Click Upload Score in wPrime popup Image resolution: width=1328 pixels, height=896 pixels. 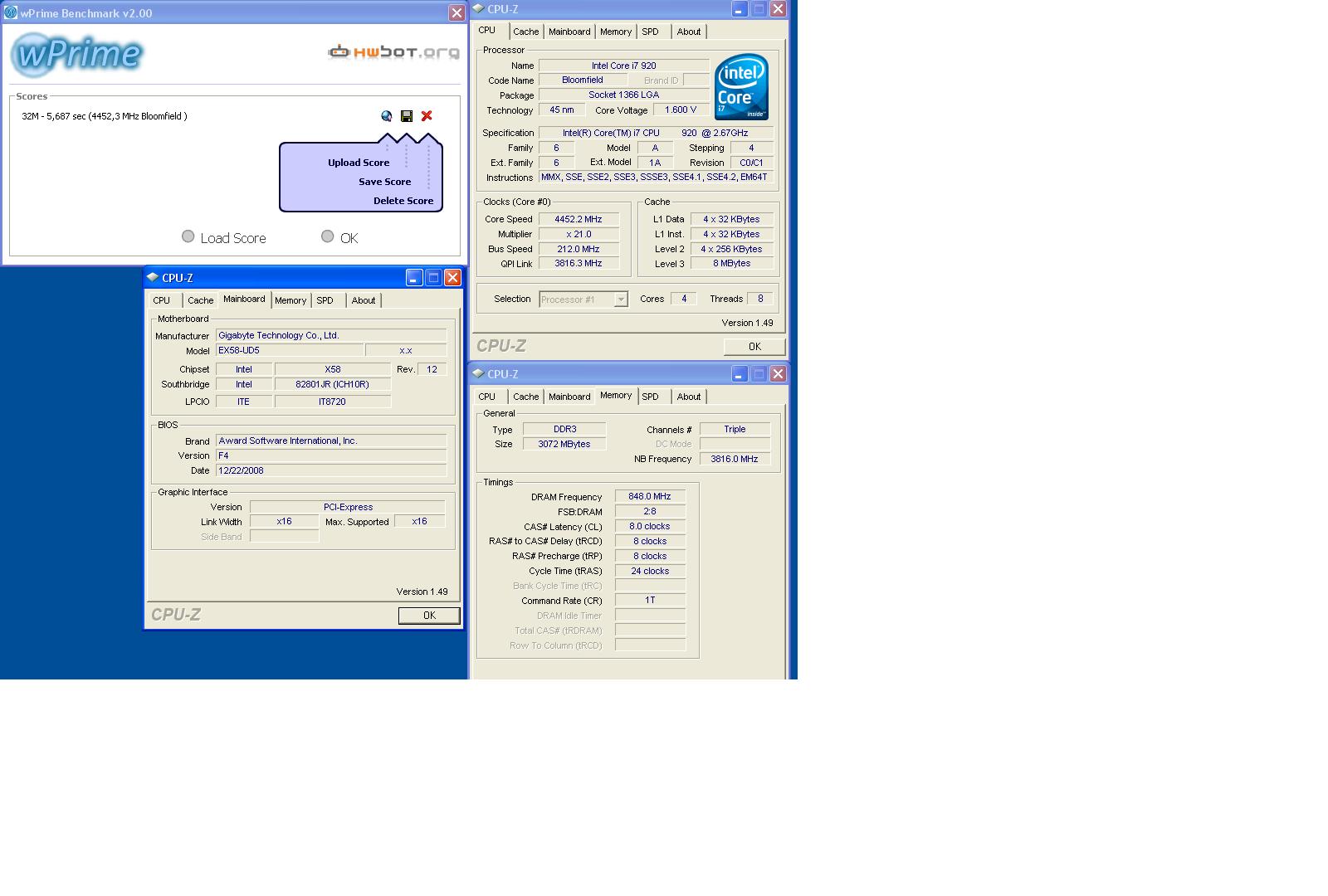click(359, 163)
